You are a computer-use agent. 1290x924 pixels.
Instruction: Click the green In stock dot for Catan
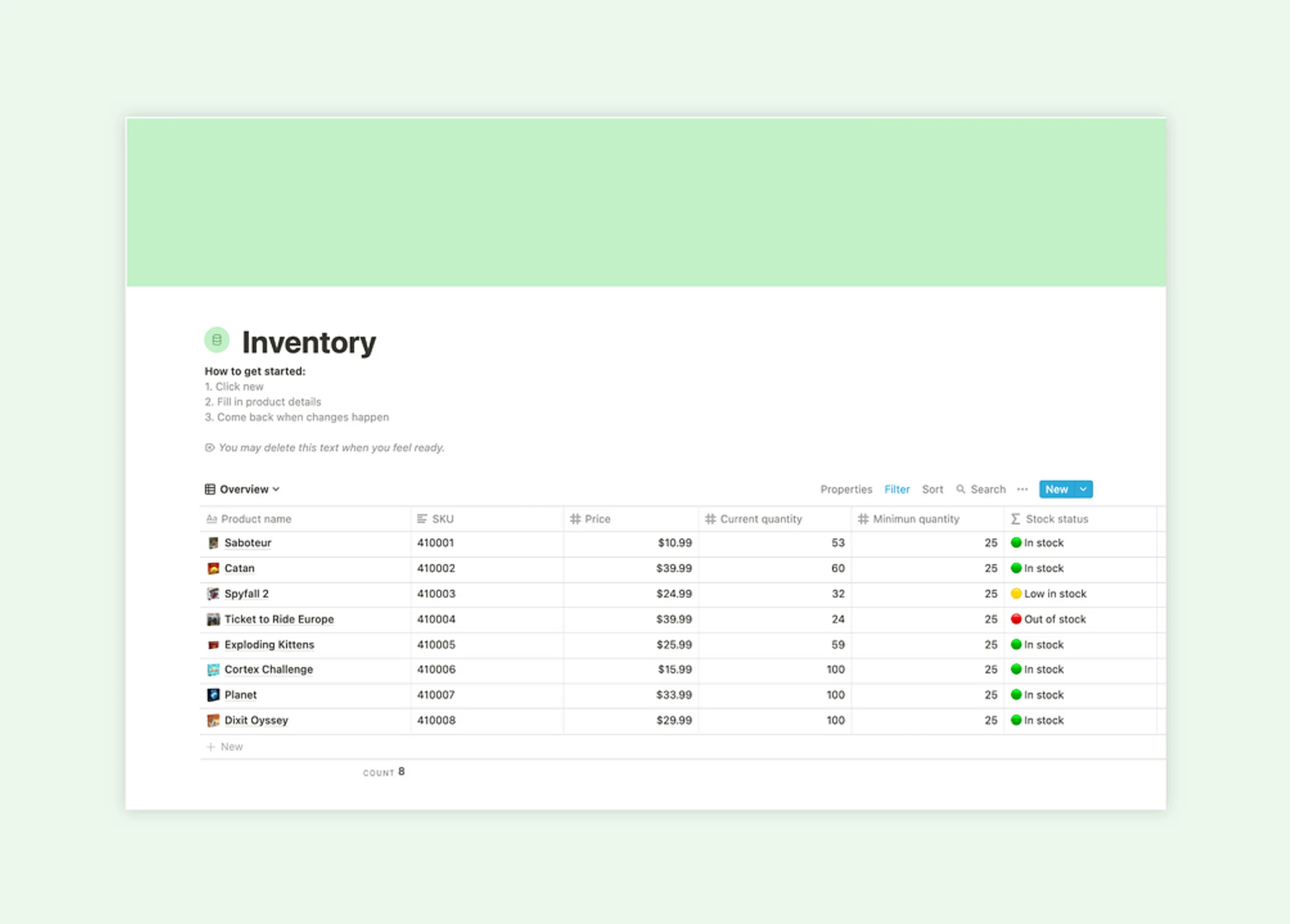pos(1016,568)
